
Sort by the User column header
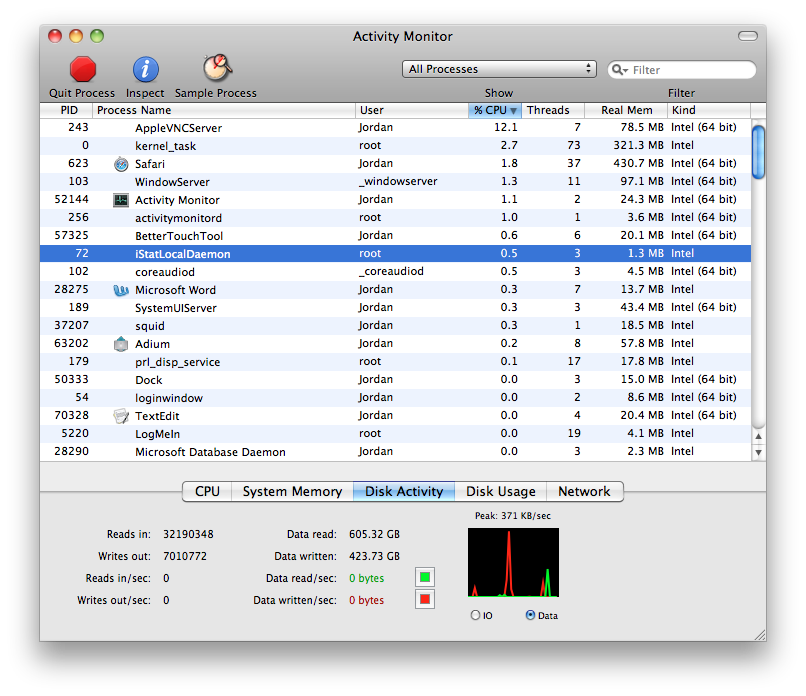(412, 110)
